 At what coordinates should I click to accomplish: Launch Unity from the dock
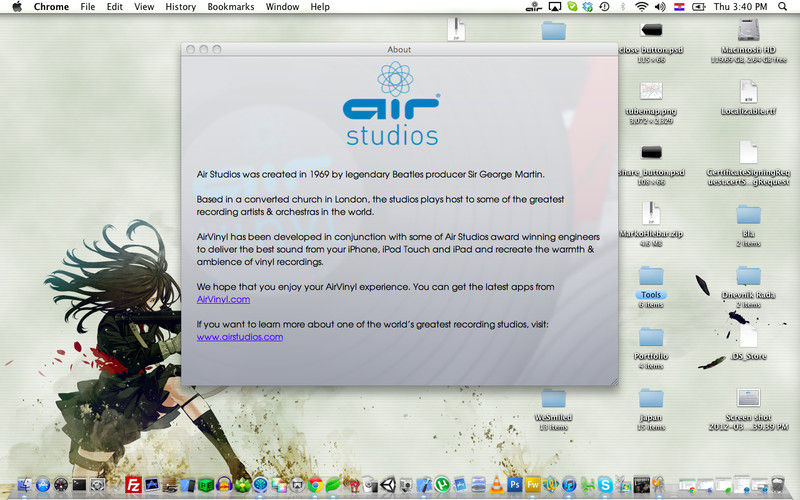388,485
